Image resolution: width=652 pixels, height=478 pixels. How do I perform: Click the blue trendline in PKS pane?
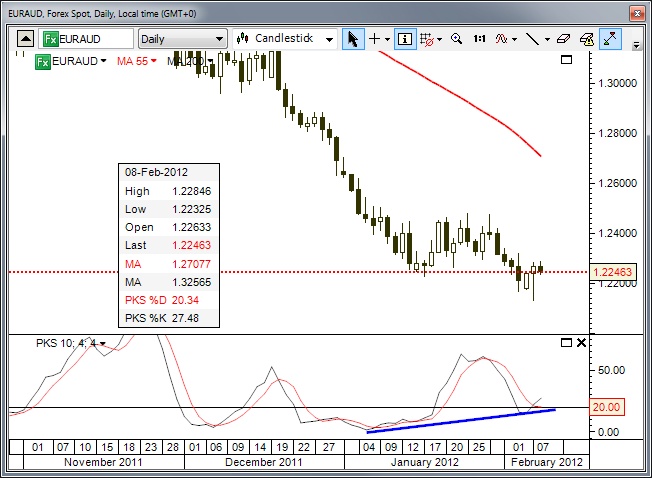(461, 421)
